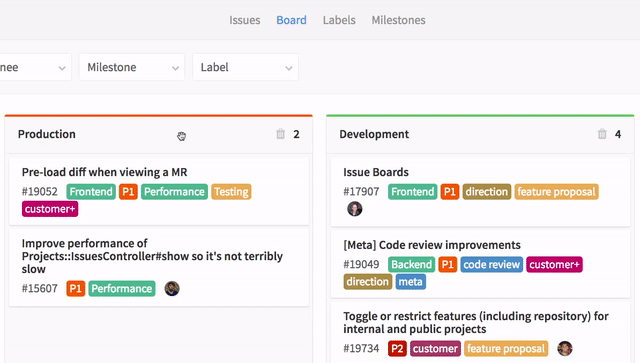Open '[Meta] Code review improvements' issue
The width and height of the screenshot is (640, 363).
pos(432,245)
